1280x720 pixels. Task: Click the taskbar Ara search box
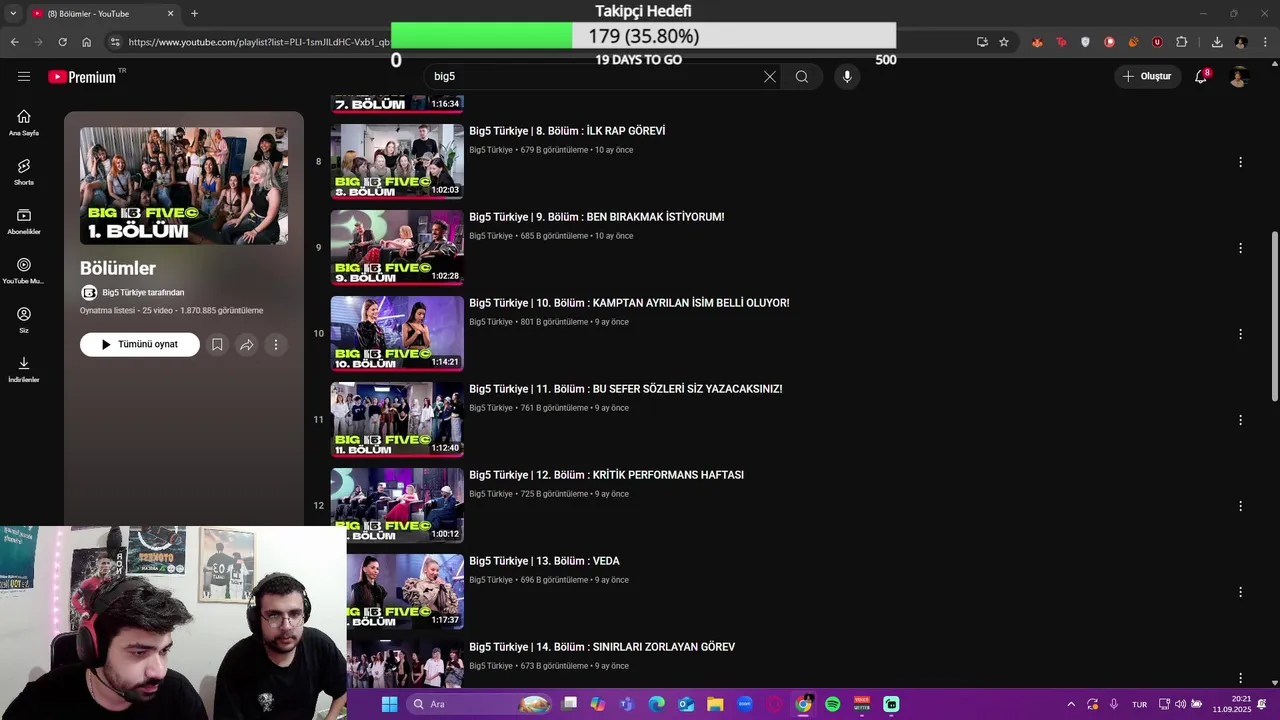(481, 704)
